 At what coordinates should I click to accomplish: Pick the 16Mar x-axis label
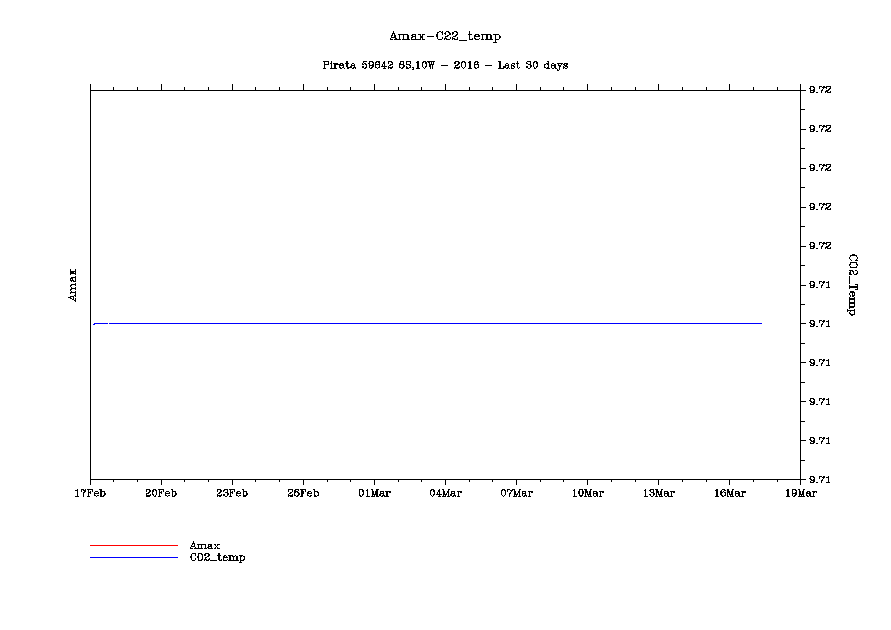click(x=729, y=493)
